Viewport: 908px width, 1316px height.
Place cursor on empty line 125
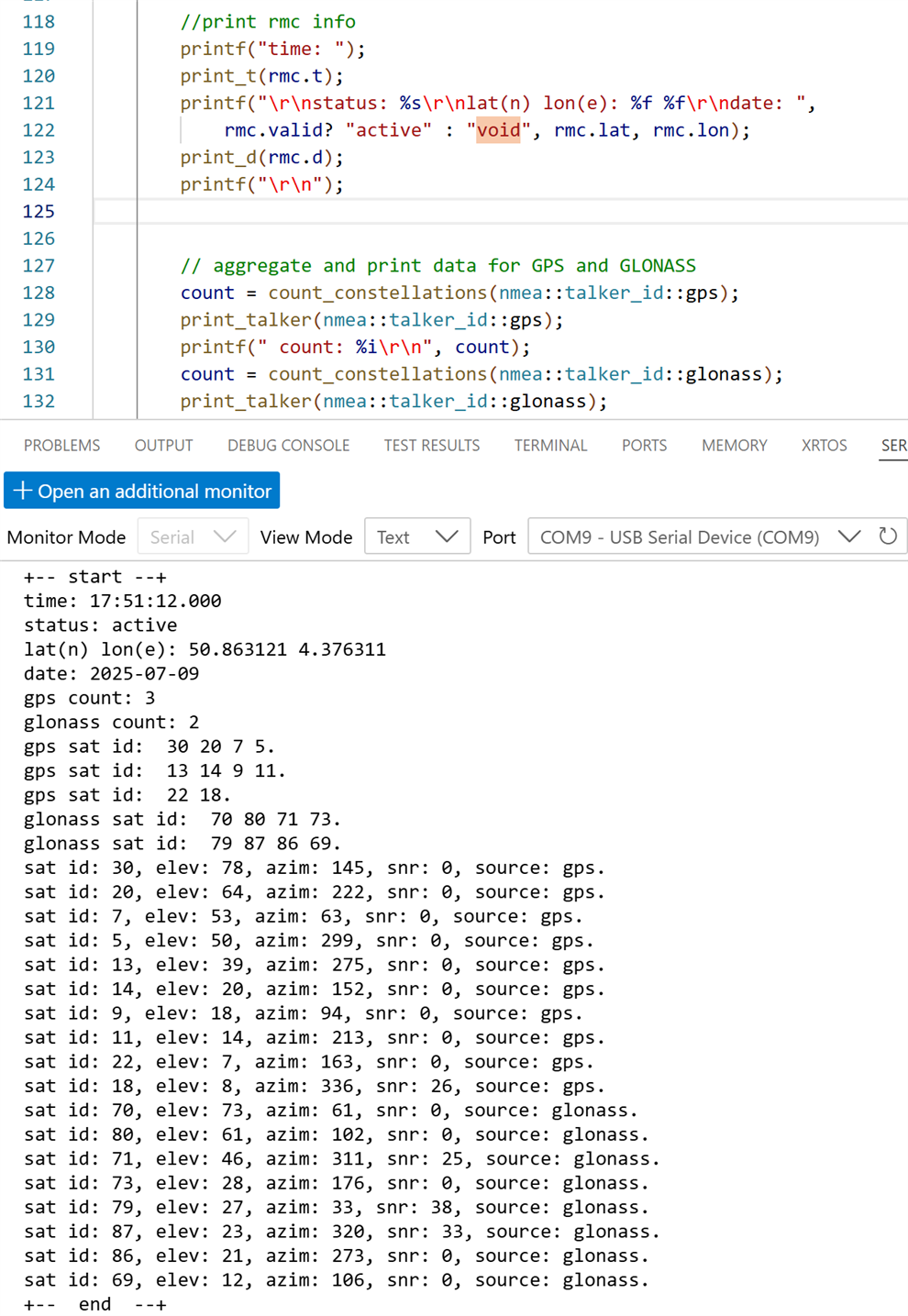pos(459,212)
